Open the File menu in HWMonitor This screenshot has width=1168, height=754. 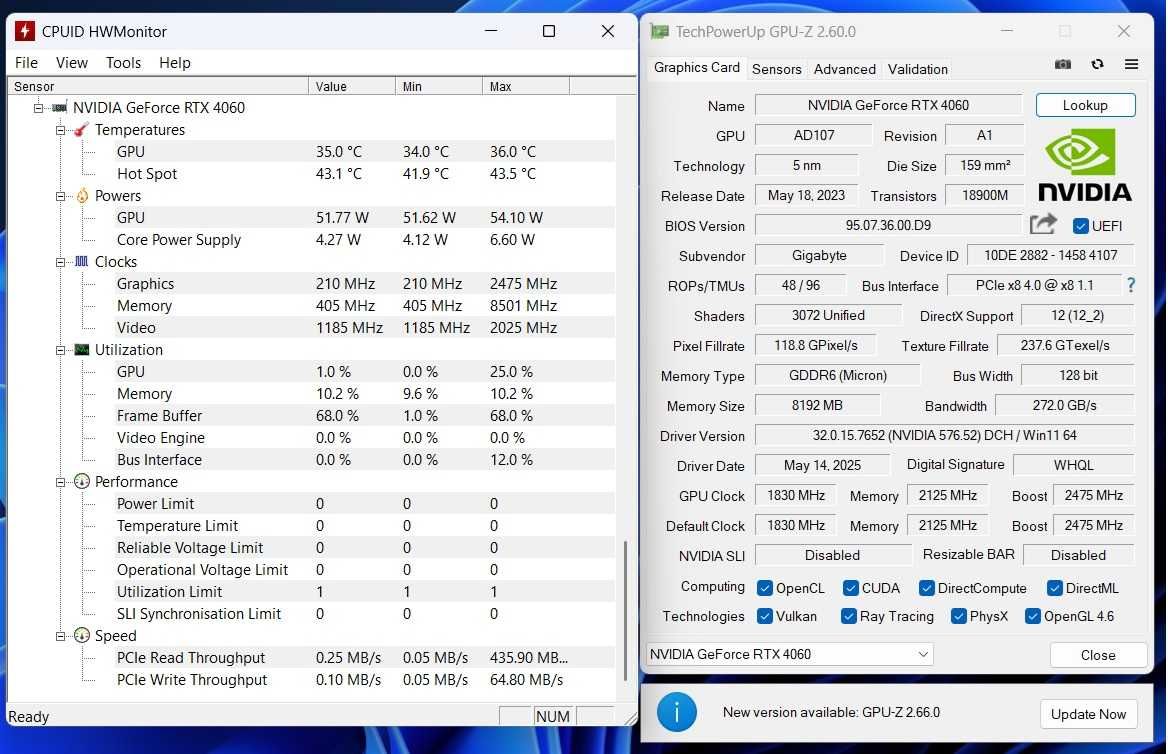point(26,63)
